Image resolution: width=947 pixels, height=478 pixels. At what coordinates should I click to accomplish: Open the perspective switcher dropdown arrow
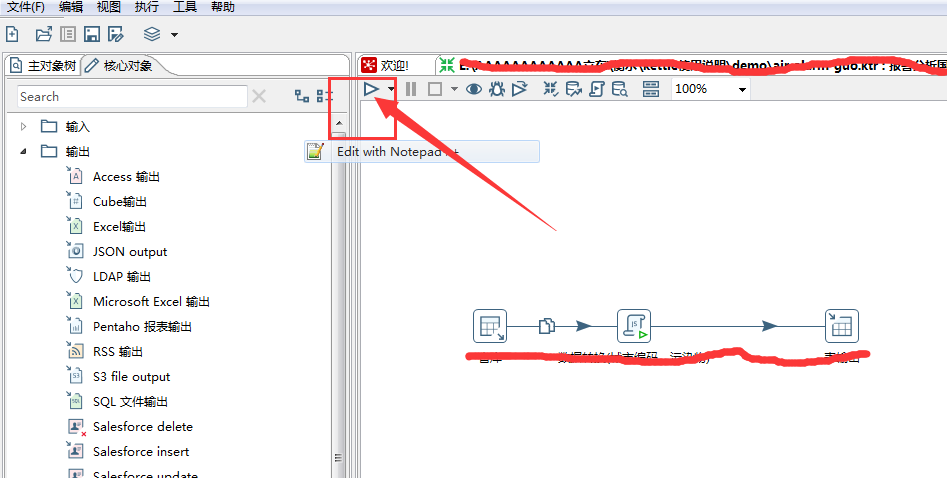[175, 34]
